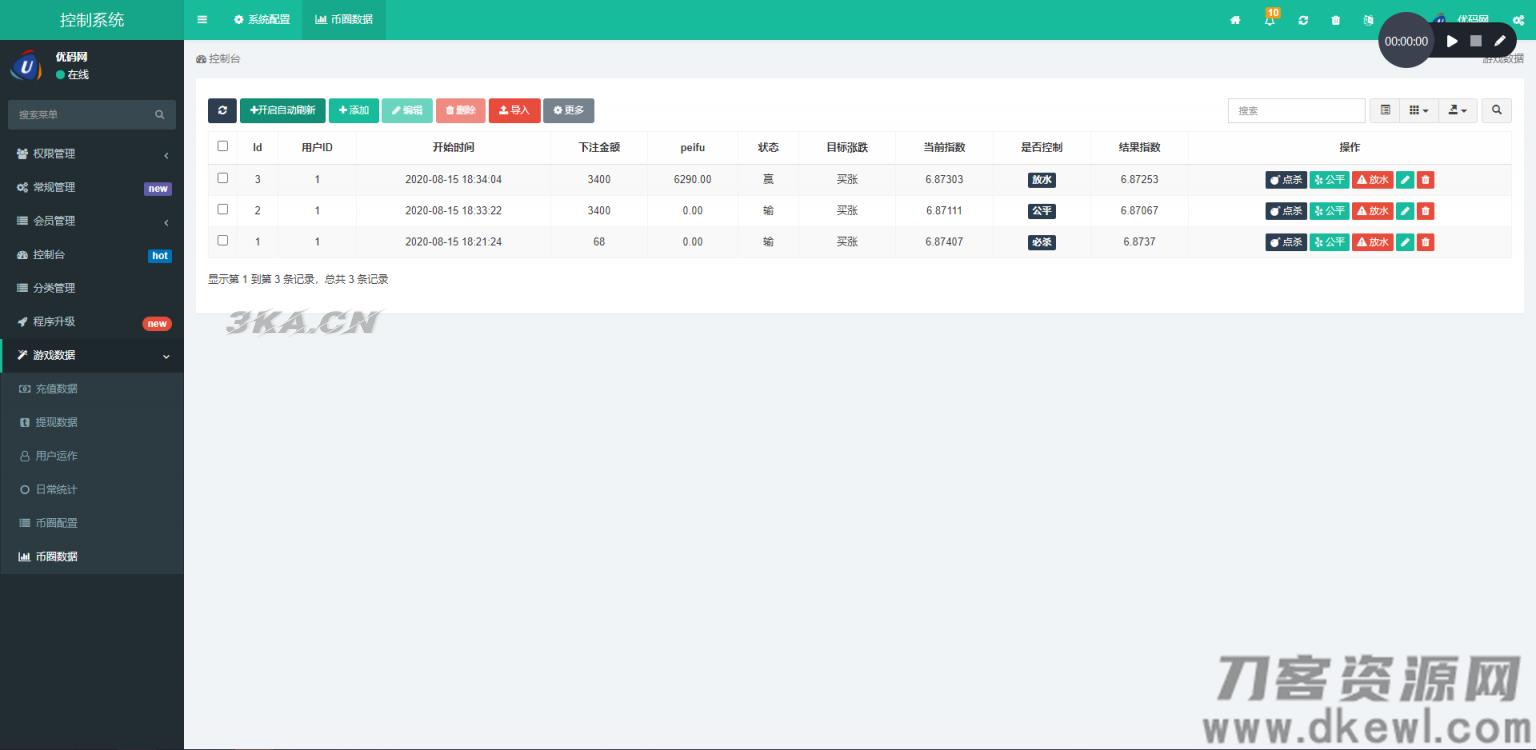Open the export dropdown in table toolbar

1458,111
